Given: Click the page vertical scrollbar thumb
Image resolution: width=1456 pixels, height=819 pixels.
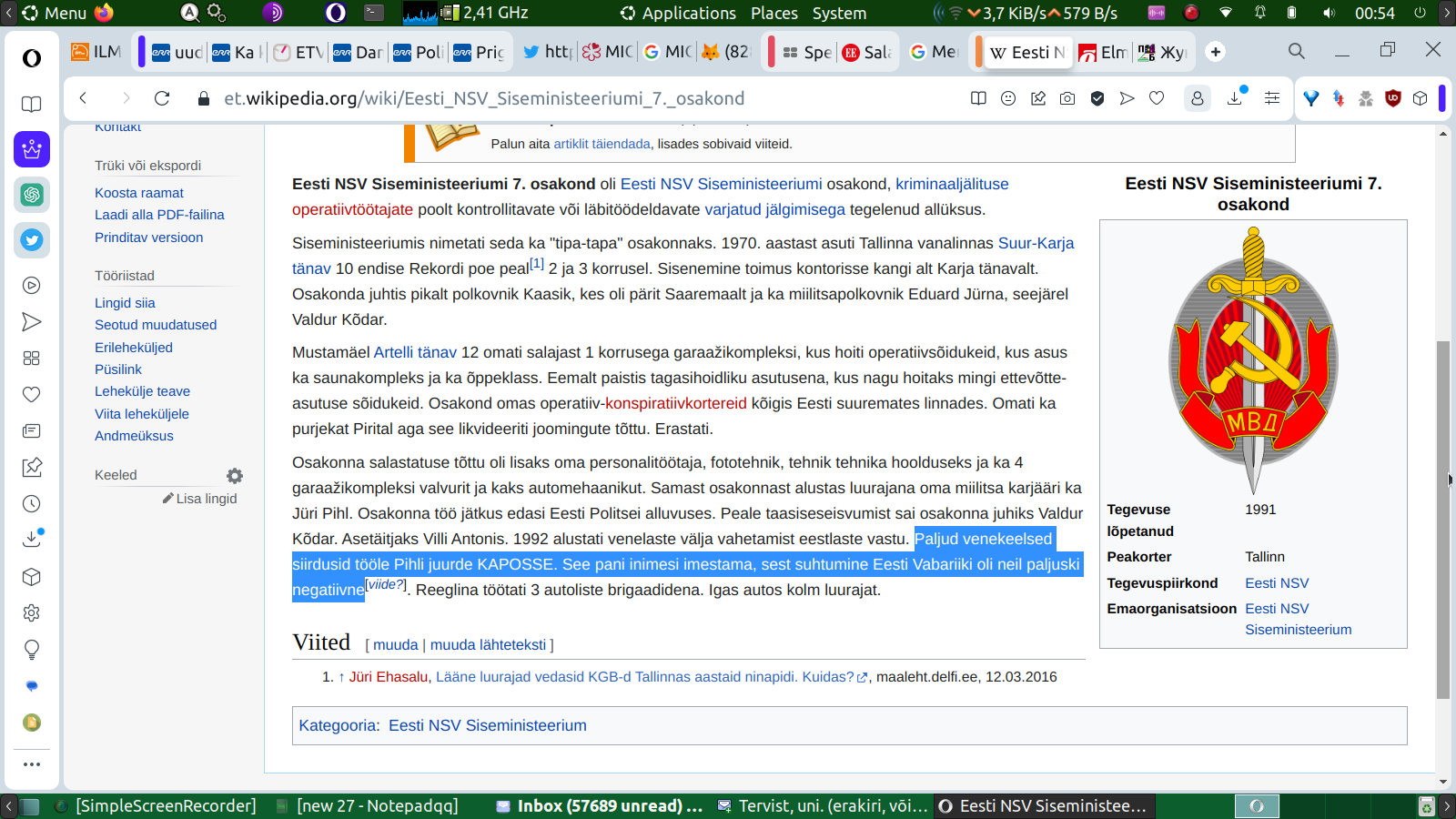Looking at the screenshot, I should pyautogui.click(x=1443, y=519).
